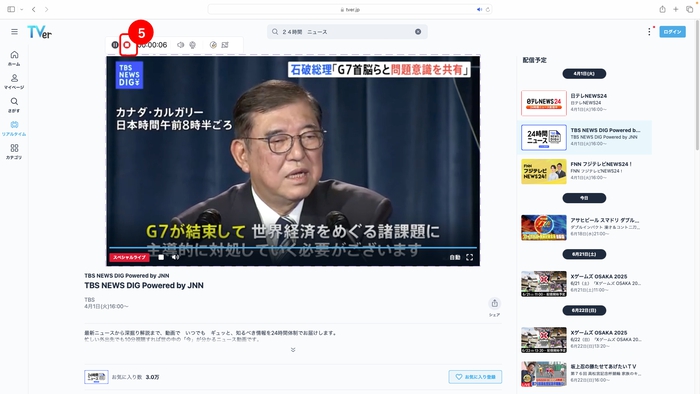Select the Xゲームズ OSAKA 6月21日 thumbnail
Screen dimensions: 700x394
tap(544, 284)
